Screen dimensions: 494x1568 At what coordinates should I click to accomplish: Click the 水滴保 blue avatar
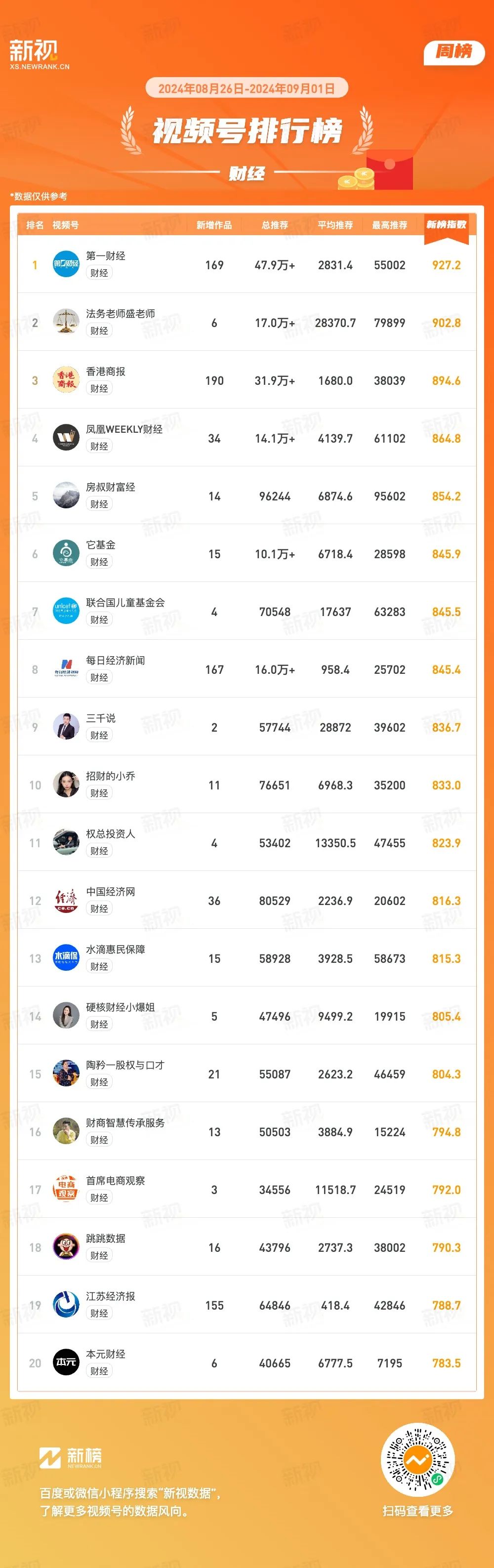click(x=66, y=958)
